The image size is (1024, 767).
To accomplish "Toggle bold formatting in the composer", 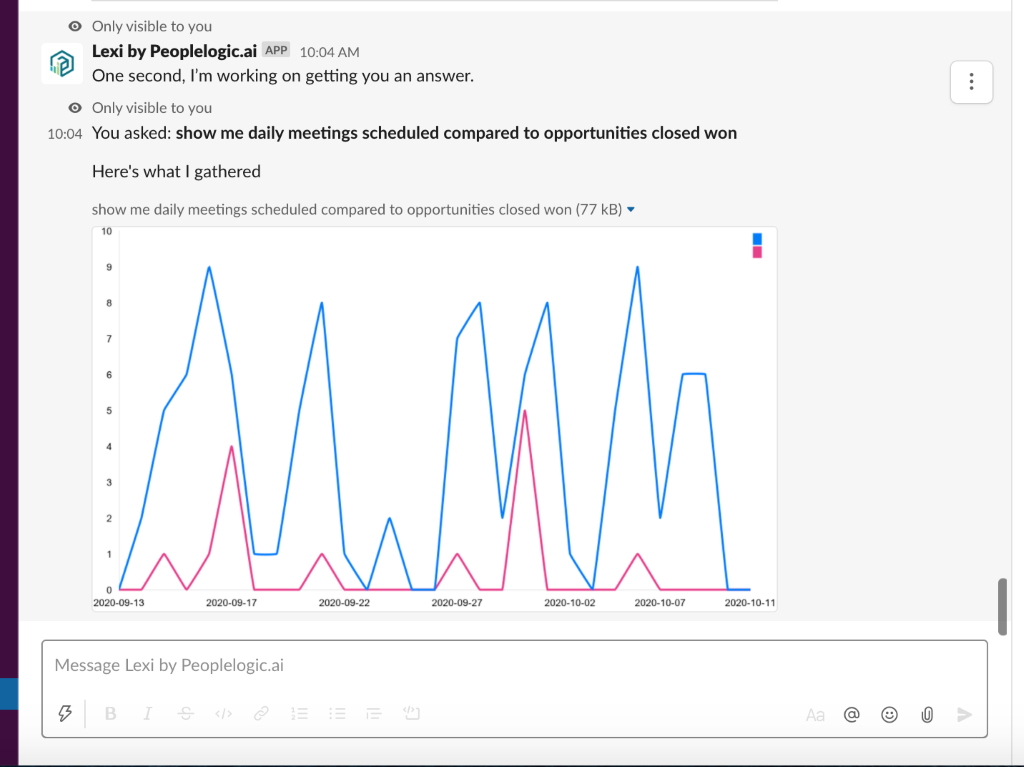I will [110, 713].
